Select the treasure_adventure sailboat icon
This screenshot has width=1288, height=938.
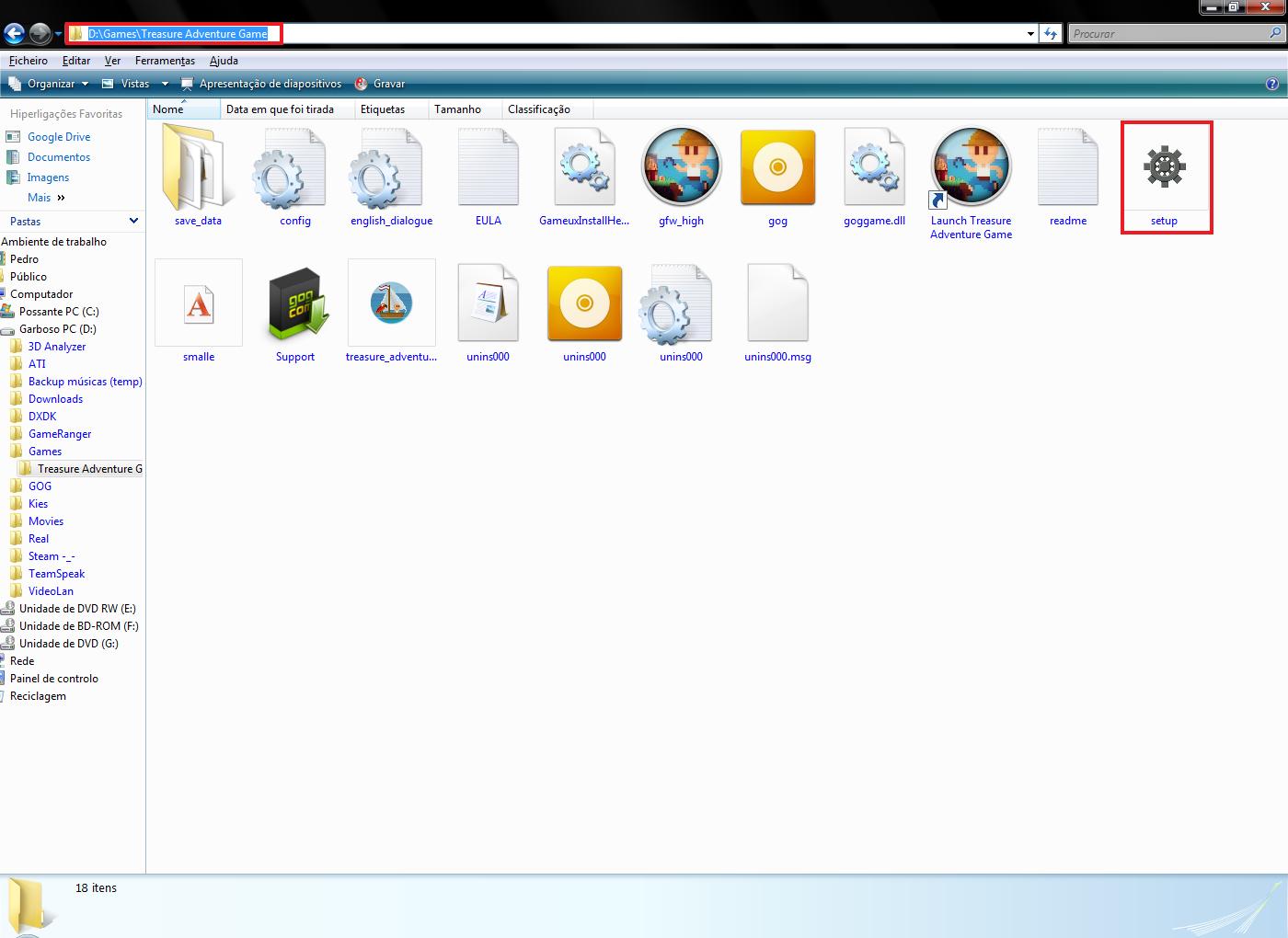click(391, 303)
